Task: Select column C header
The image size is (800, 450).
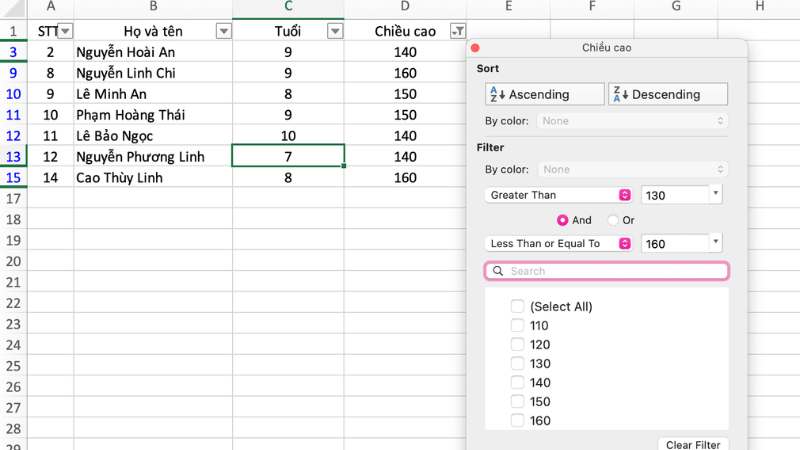Action: pyautogui.click(x=288, y=7)
